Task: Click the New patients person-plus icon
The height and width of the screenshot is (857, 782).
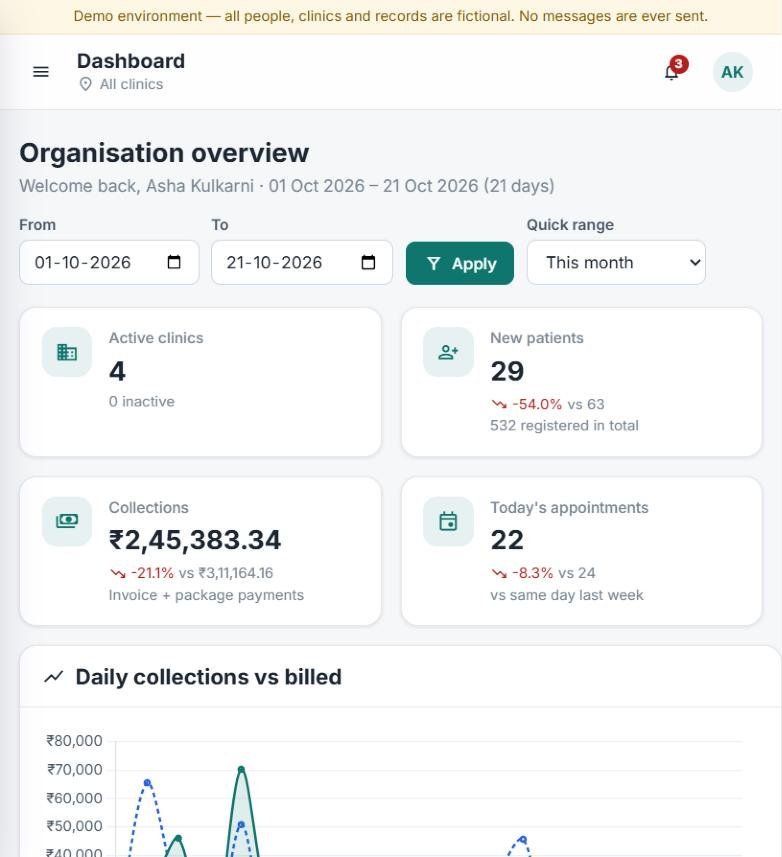Action: tap(448, 352)
